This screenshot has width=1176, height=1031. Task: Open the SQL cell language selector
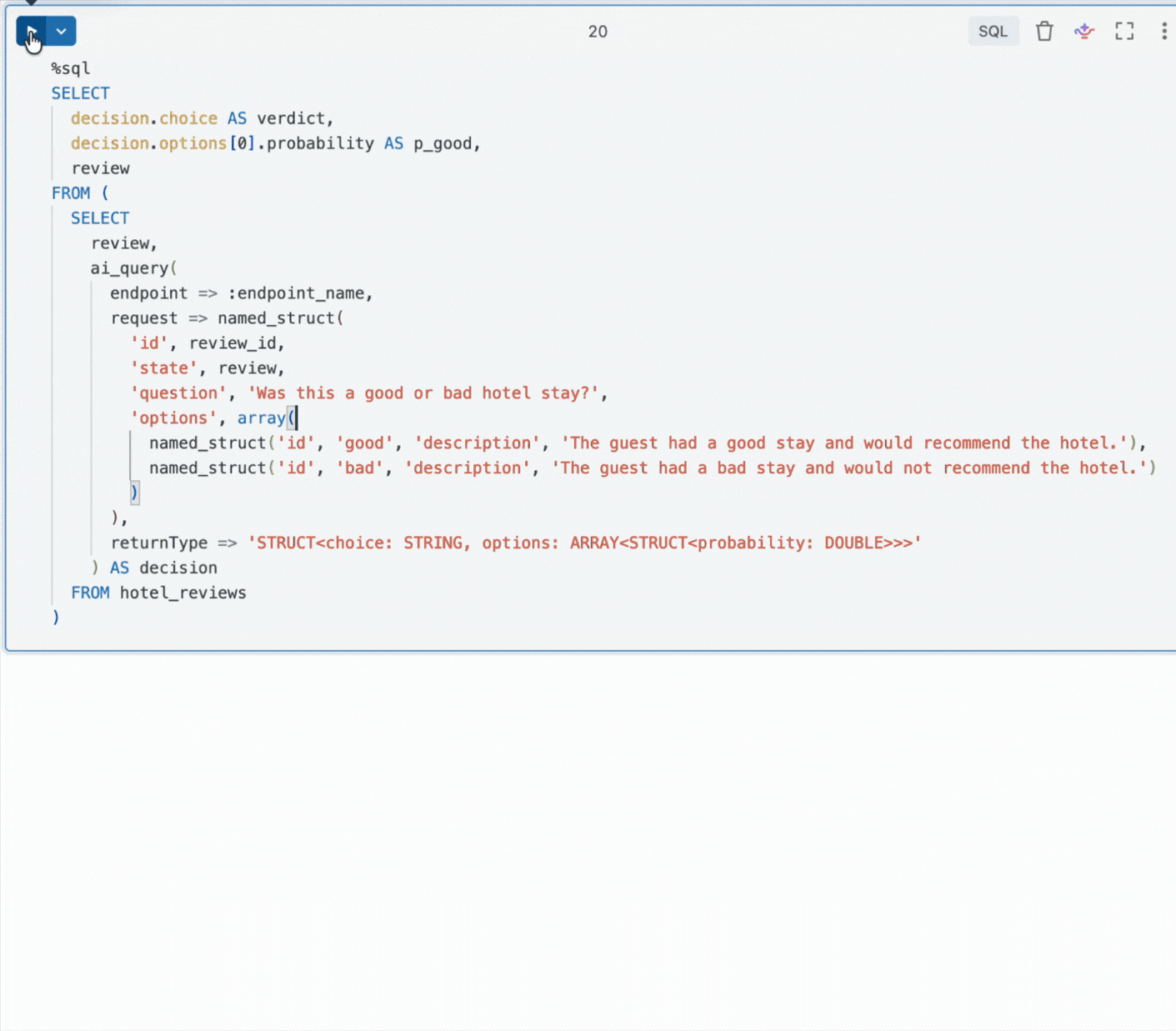[993, 32]
